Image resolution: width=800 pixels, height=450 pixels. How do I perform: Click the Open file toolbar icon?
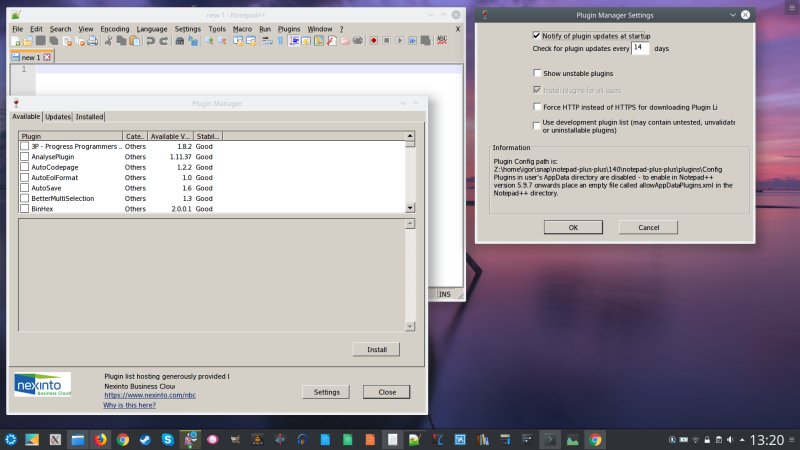[28, 41]
